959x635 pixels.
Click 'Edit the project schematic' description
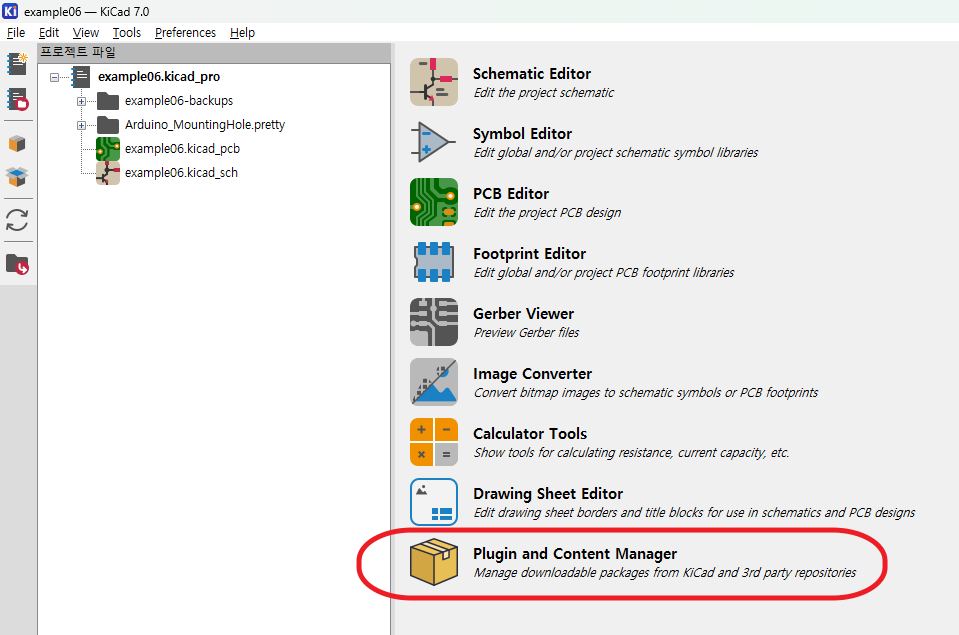(x=544, y=92)
